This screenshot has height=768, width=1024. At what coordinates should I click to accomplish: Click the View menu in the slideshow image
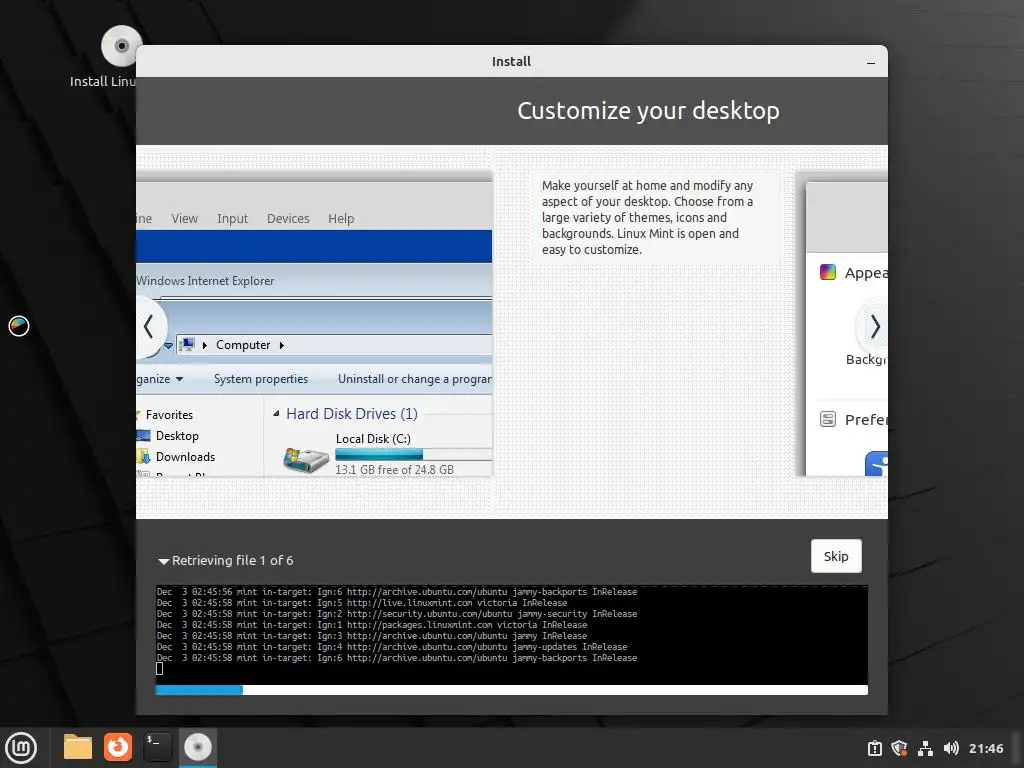[x=184, y=219]
